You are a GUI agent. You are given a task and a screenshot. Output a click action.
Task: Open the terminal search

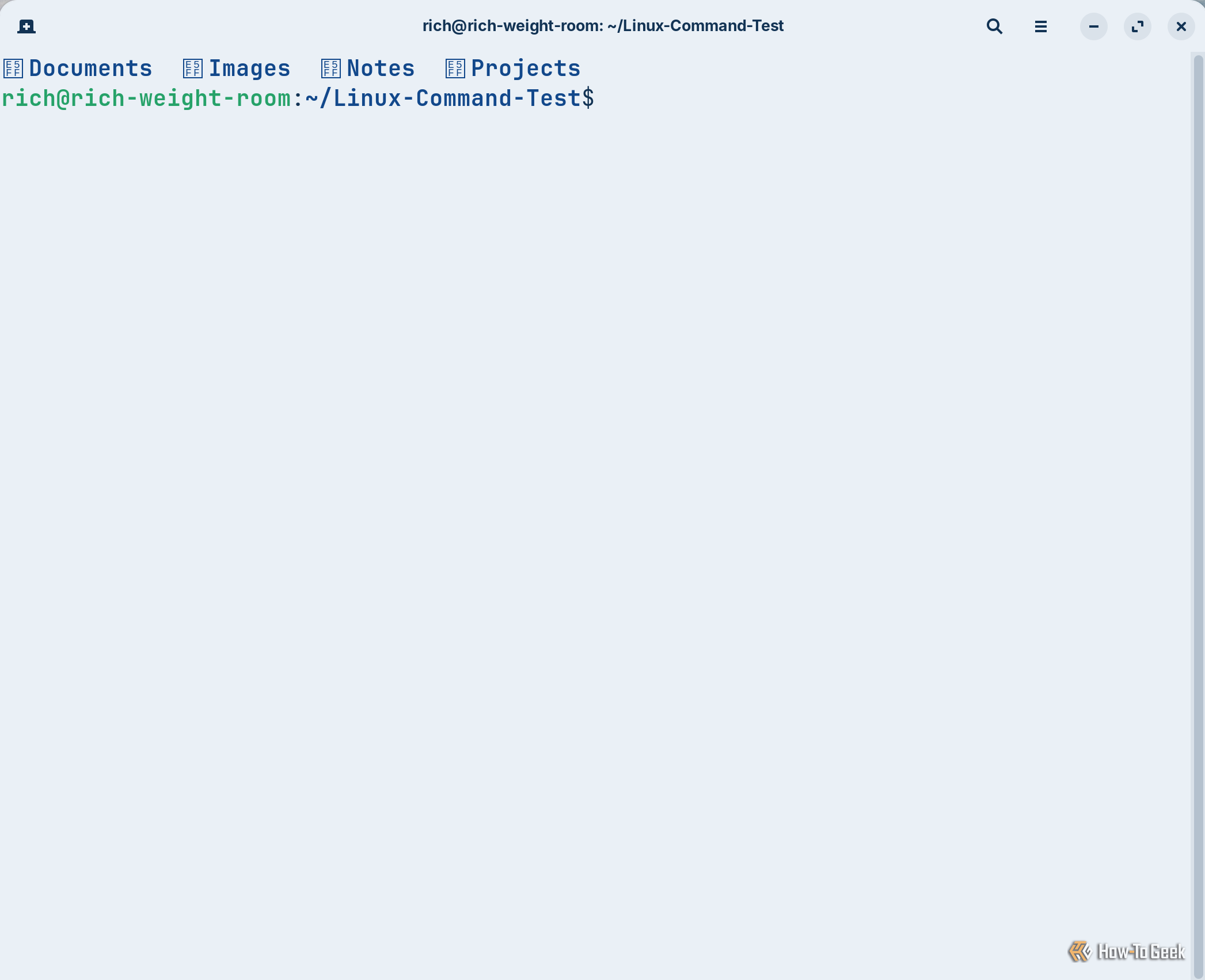coord(994,26)
